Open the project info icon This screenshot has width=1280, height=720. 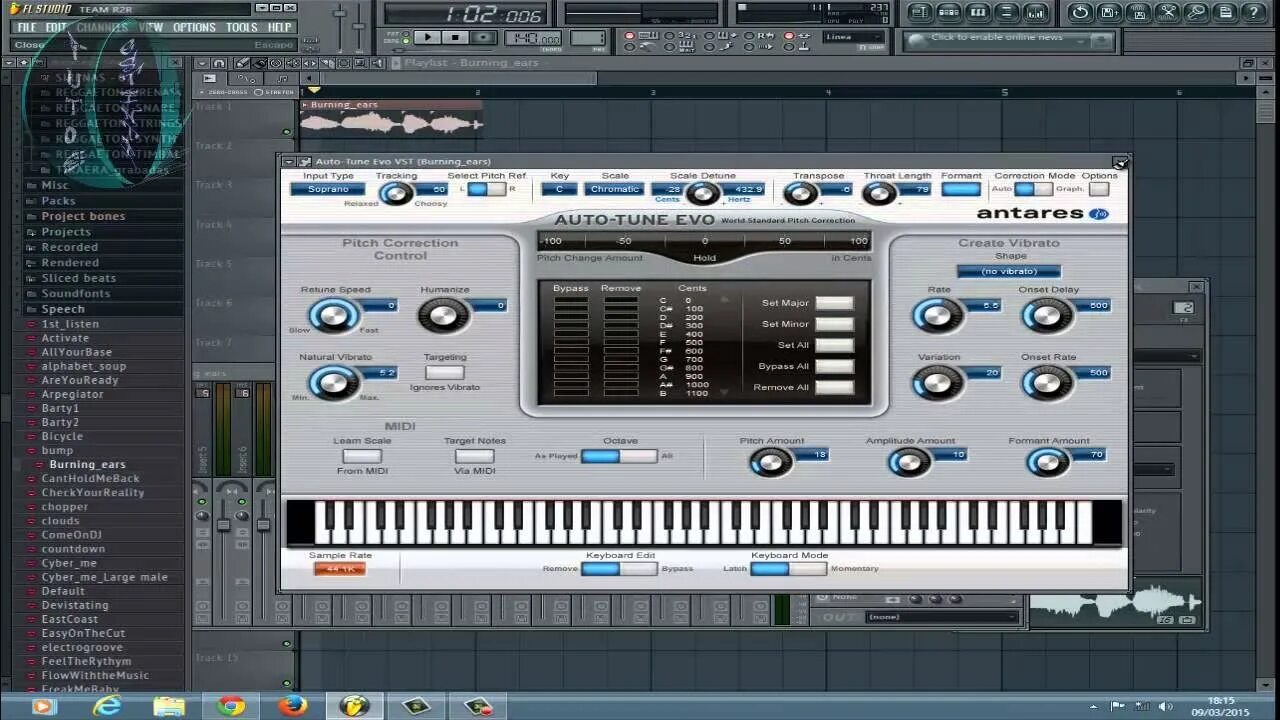(1225, 13)
